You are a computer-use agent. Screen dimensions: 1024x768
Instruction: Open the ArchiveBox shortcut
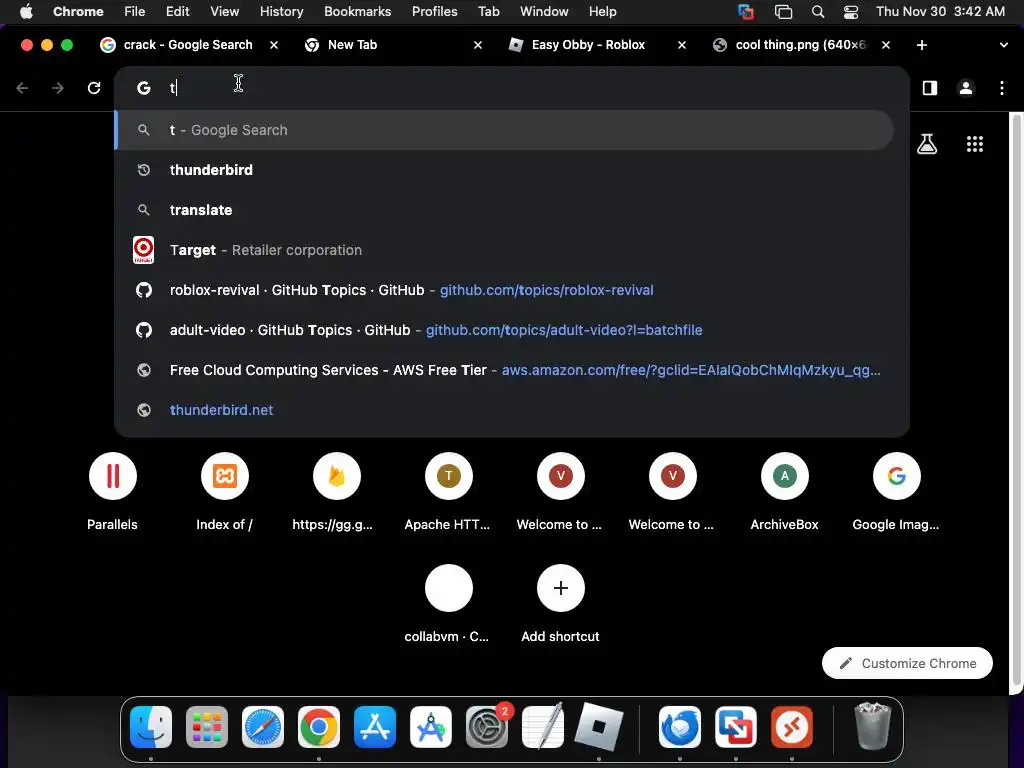coord(784,491)
